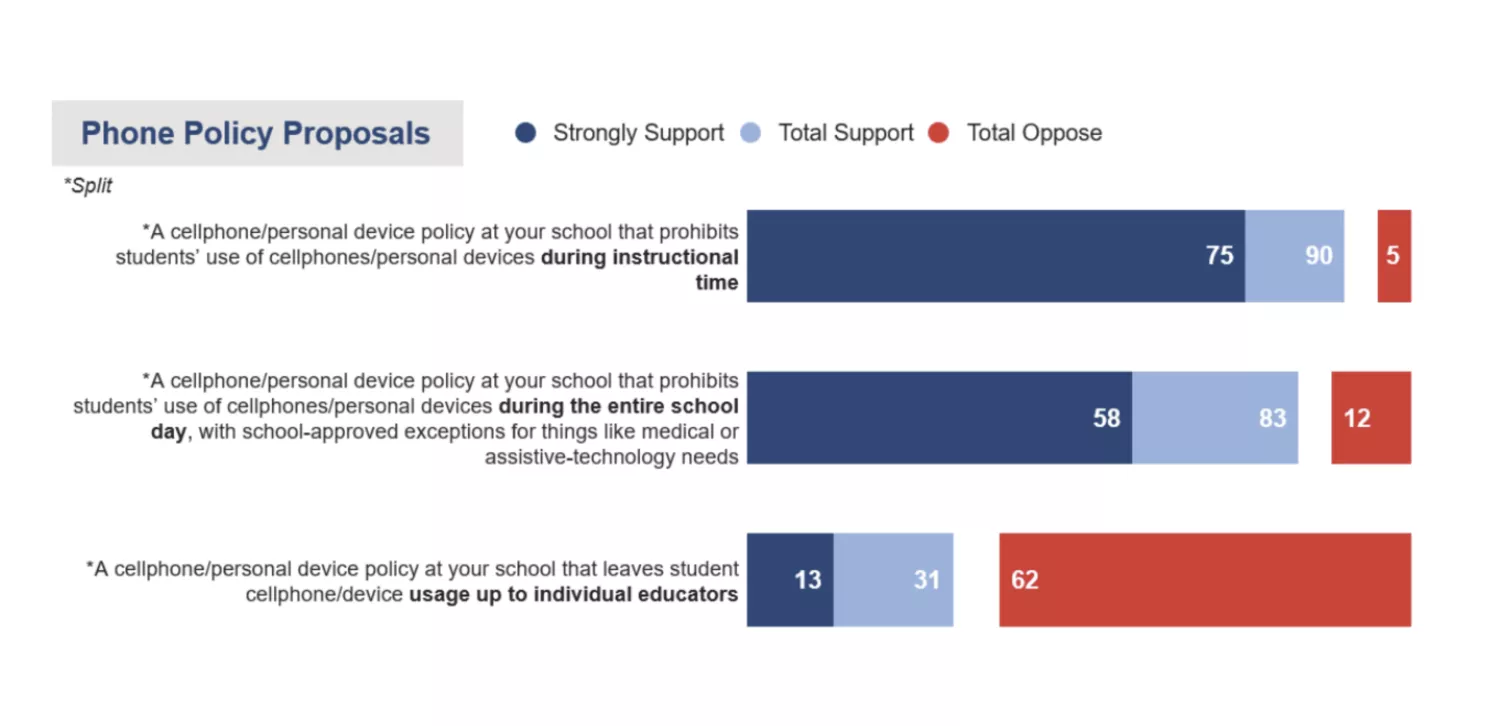Click the "during instructional time" policy description
This screenshot has height=726, width=1500.
point(427,257)
